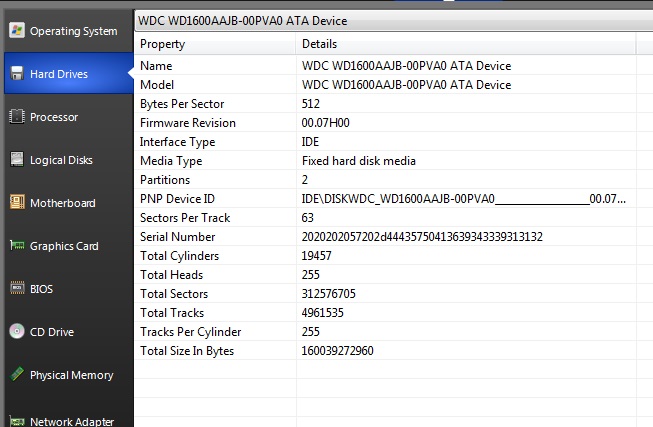Click the Operating System Windows flag icon

17,30
